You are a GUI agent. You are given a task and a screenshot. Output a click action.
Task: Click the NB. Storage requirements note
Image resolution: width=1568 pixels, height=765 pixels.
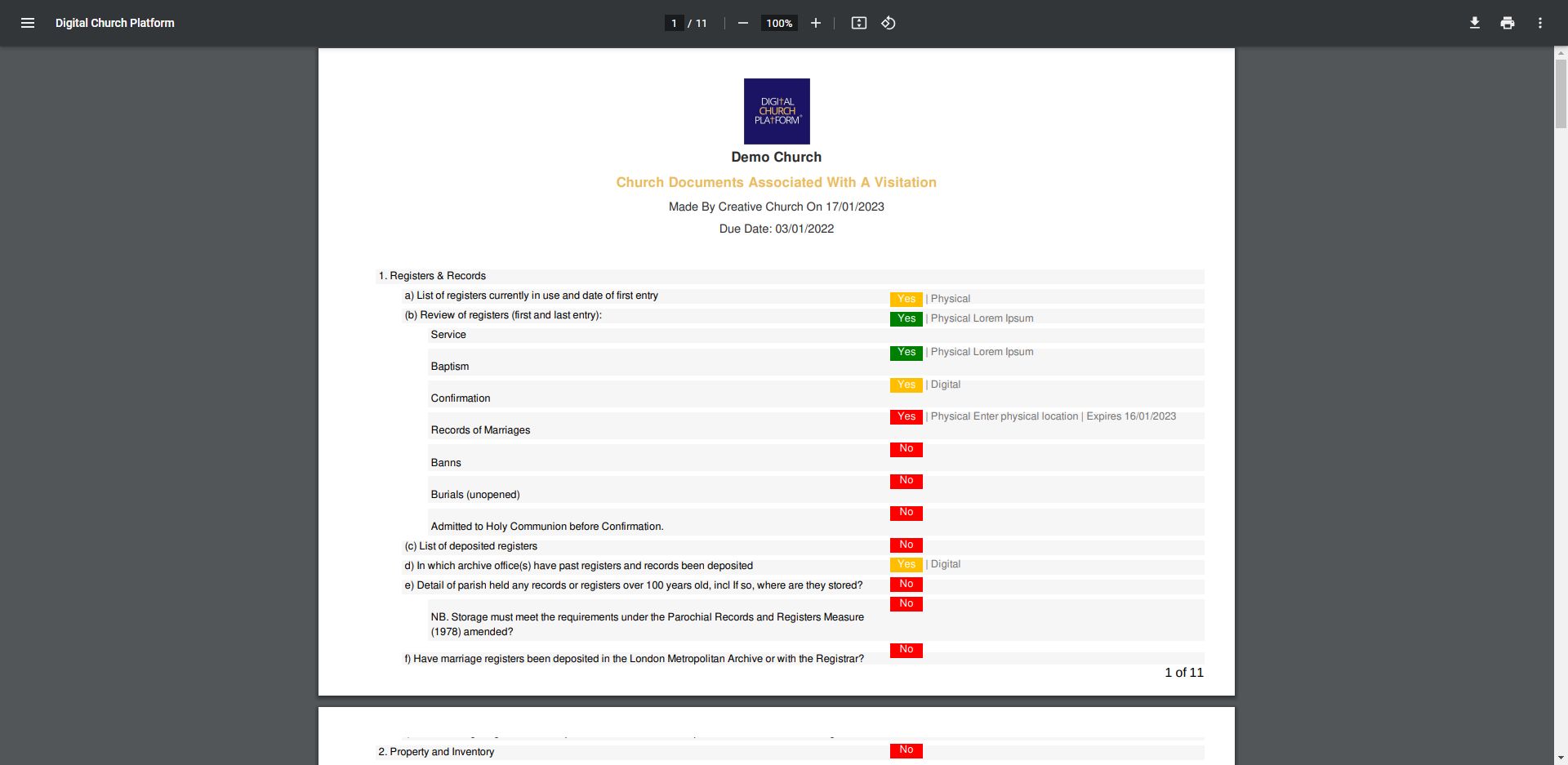(x=648, y=625)
